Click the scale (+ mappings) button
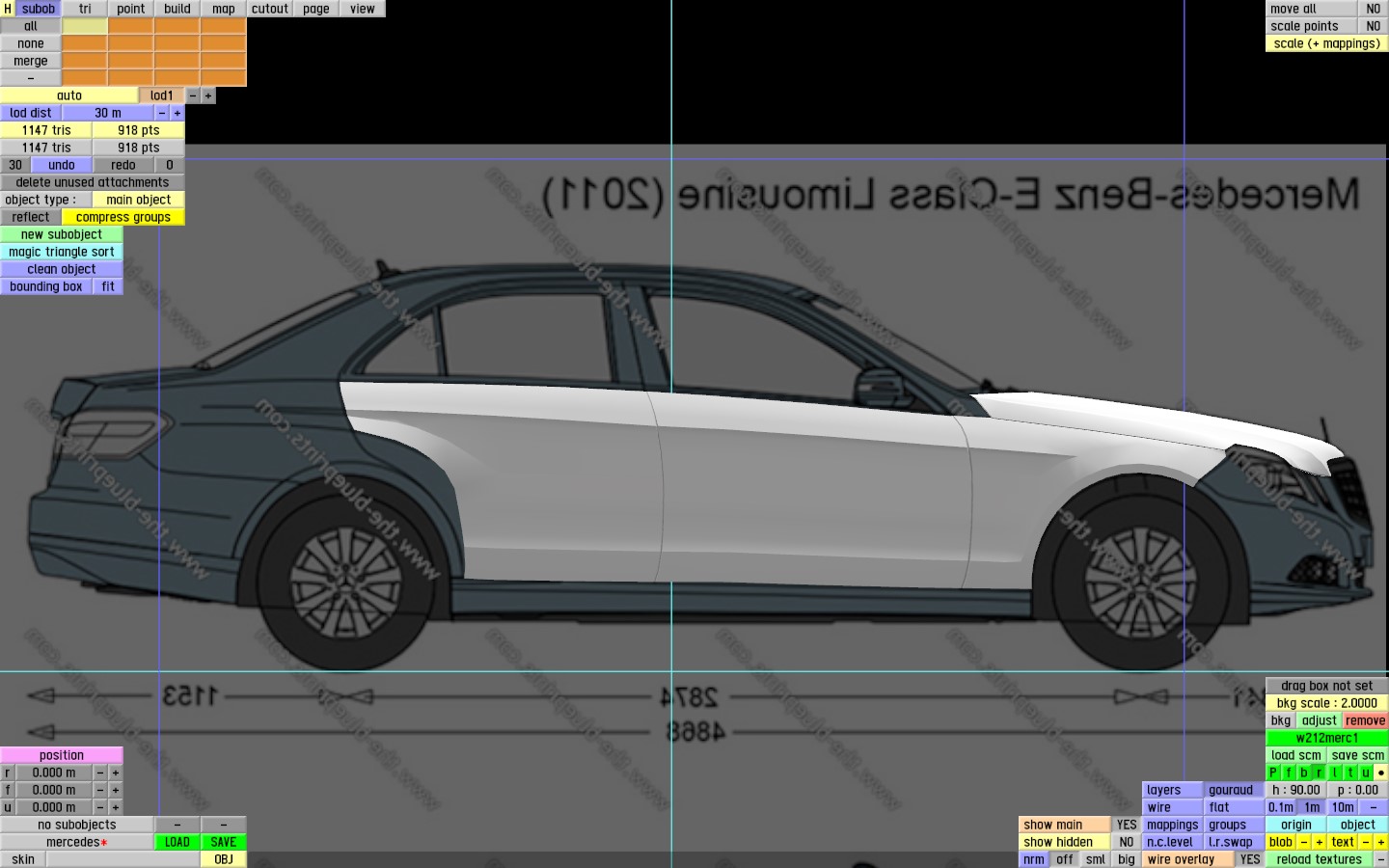1389x868 pixels. click(1327, 43)
